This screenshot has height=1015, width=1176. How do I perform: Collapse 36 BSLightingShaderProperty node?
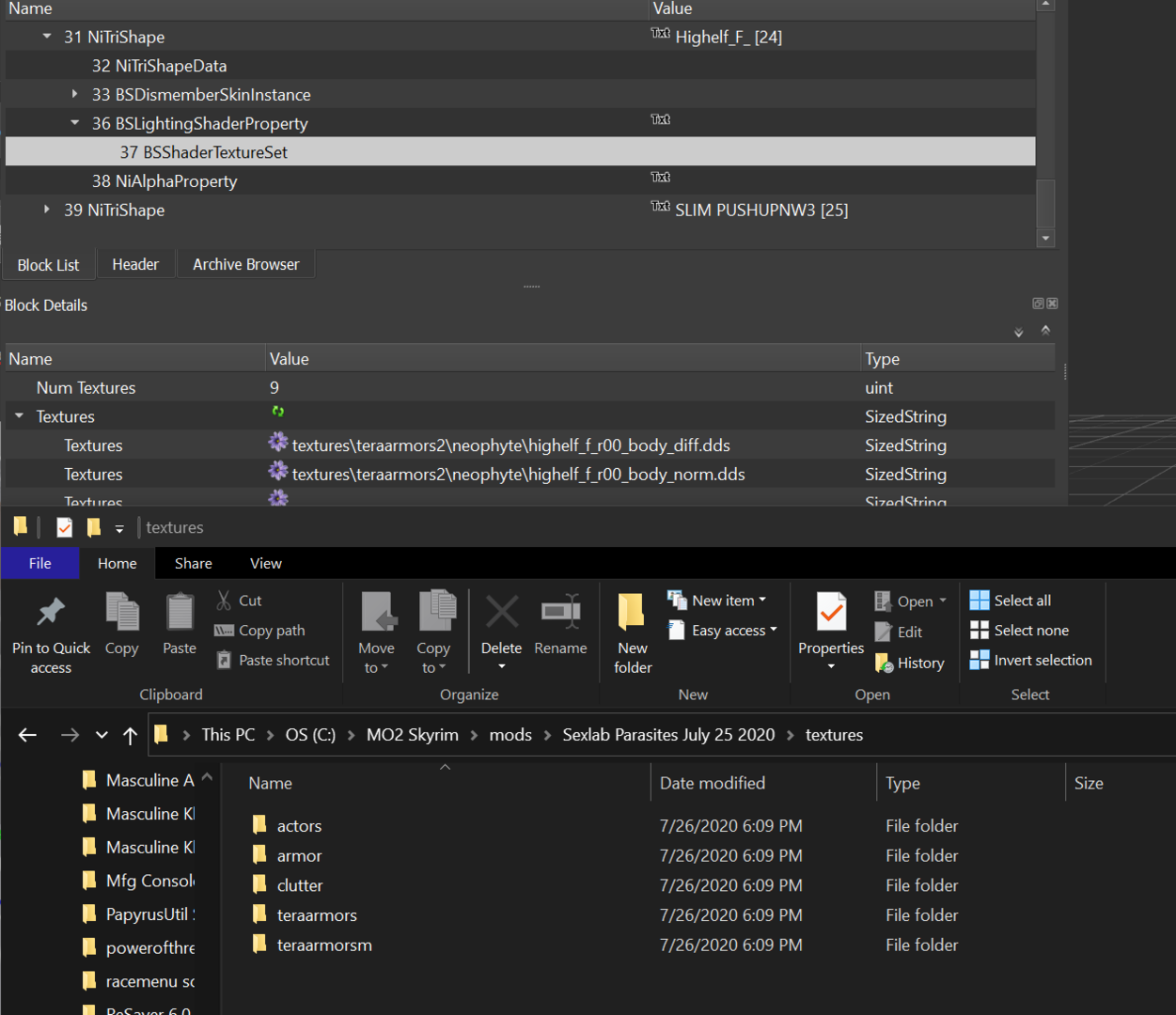point(74,123)
